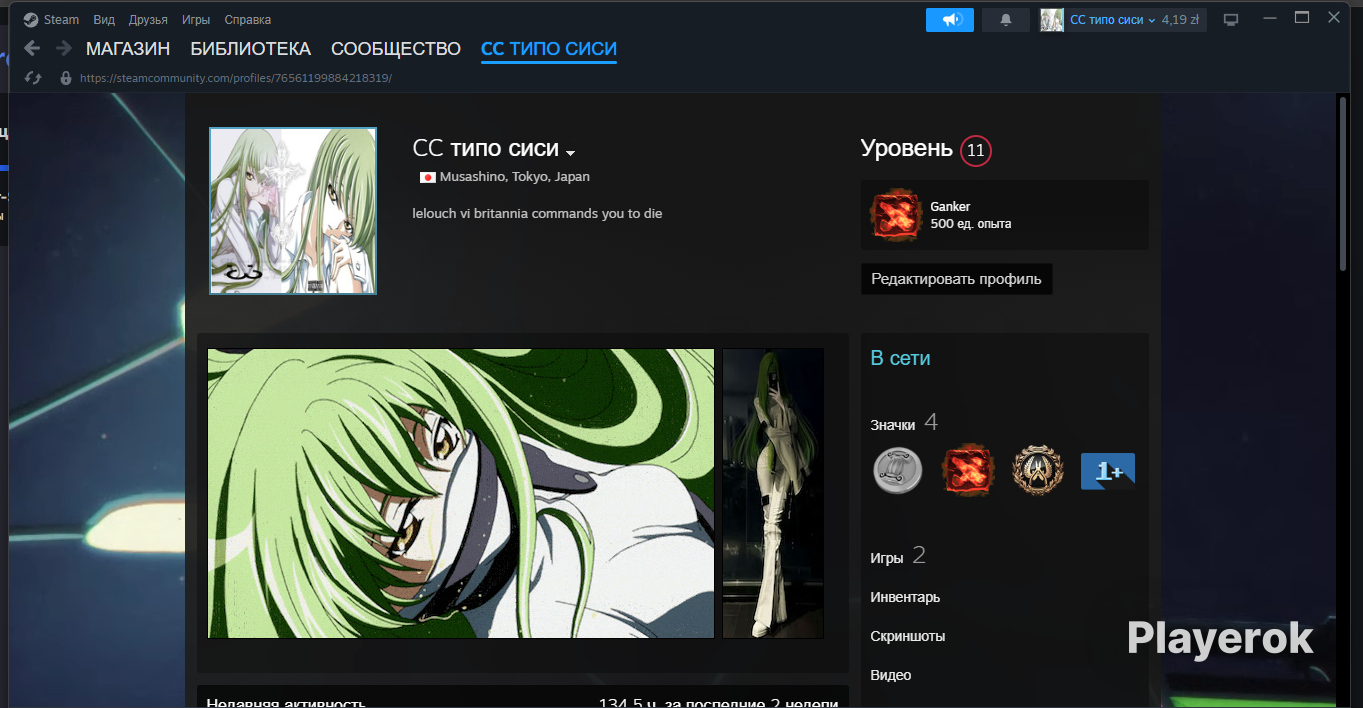
Task: Go forward with the right arrow
Action: [64, 48]
